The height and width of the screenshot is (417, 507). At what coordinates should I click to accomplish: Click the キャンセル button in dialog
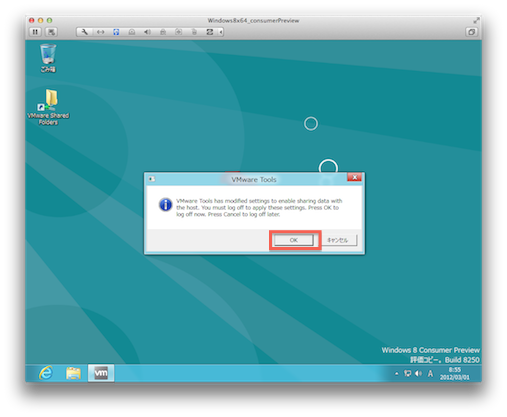point(337,240)
